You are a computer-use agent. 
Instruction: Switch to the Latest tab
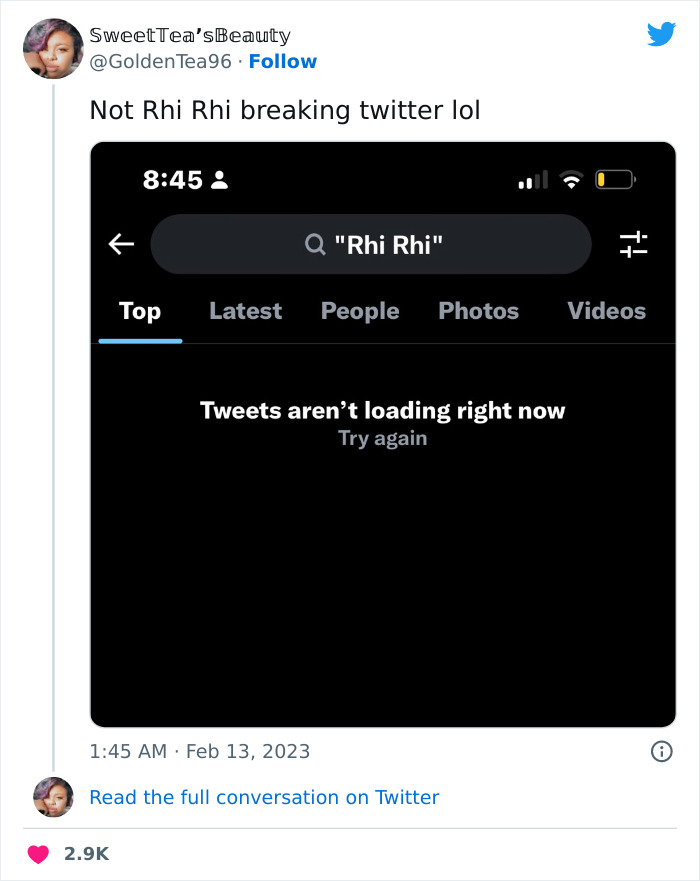tap(245, 311)
